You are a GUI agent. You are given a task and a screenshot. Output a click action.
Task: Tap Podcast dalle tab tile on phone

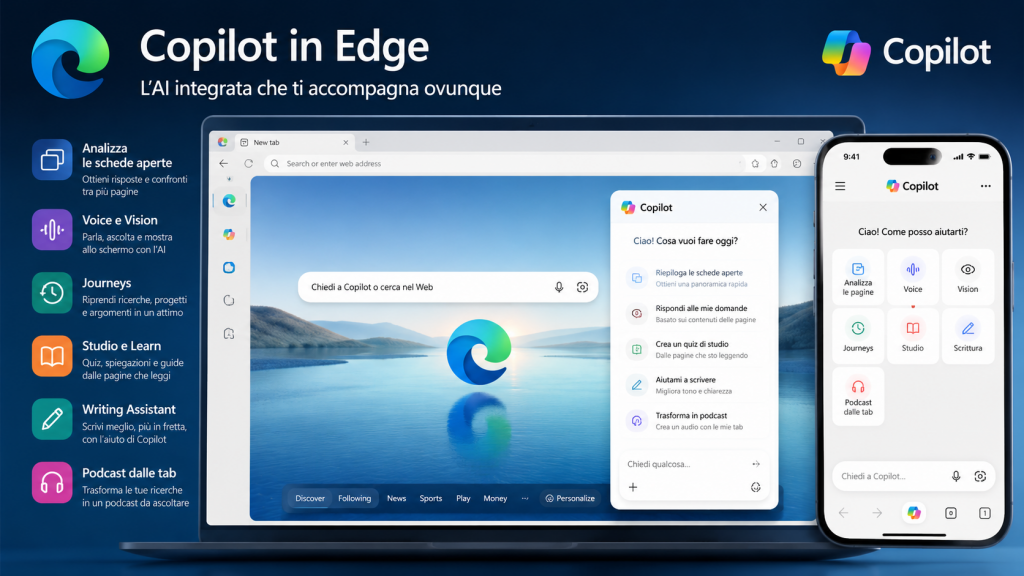(x=858, y=396)
